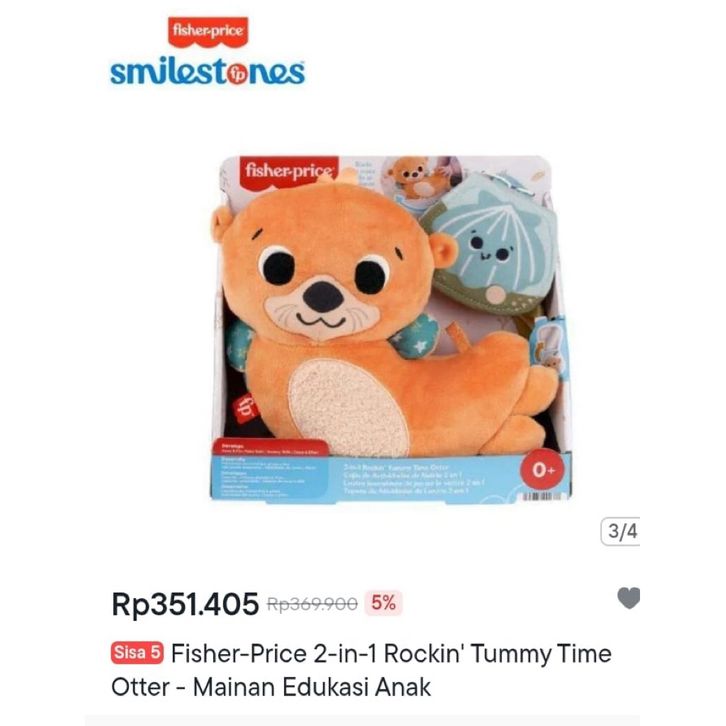Add product to wishlist with heart icon
Image resolution: width=726 pixels, height=726 pixels.
(629, 598)
